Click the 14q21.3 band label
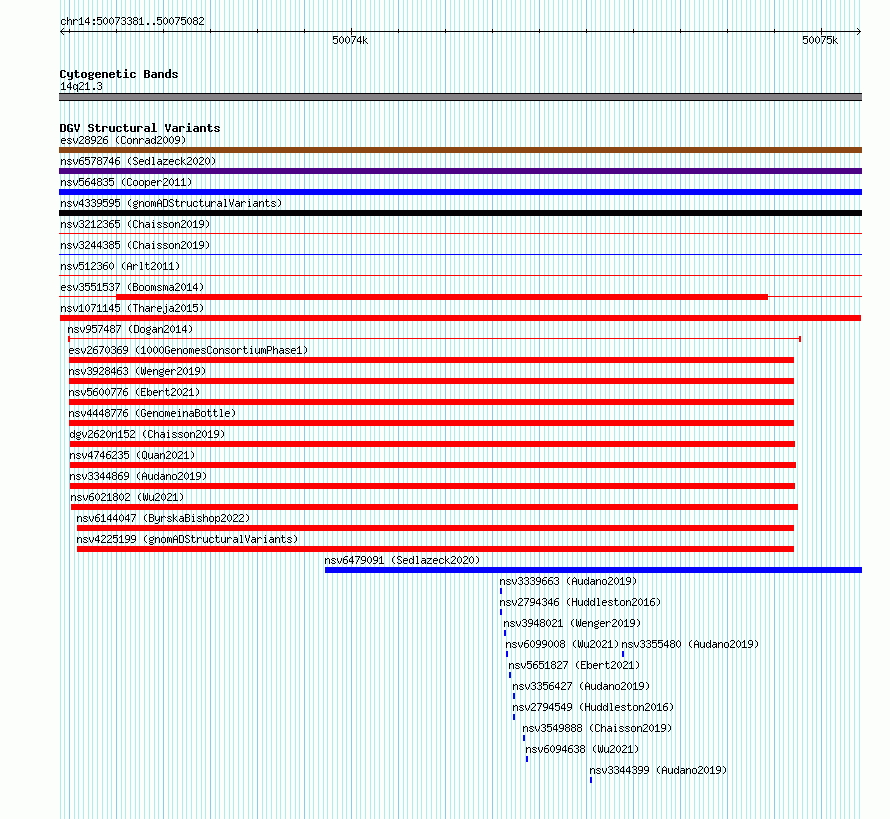Viewport: 890px width, 819px height. 81,86
